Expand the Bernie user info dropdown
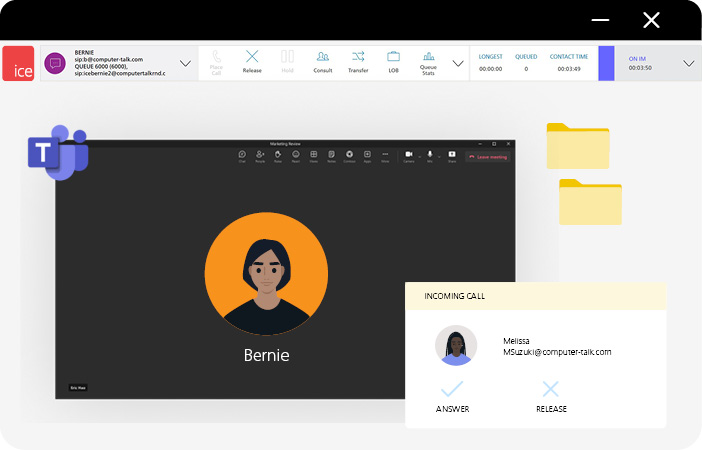Viewport: 702px width, 450px height. click(185, 63)
